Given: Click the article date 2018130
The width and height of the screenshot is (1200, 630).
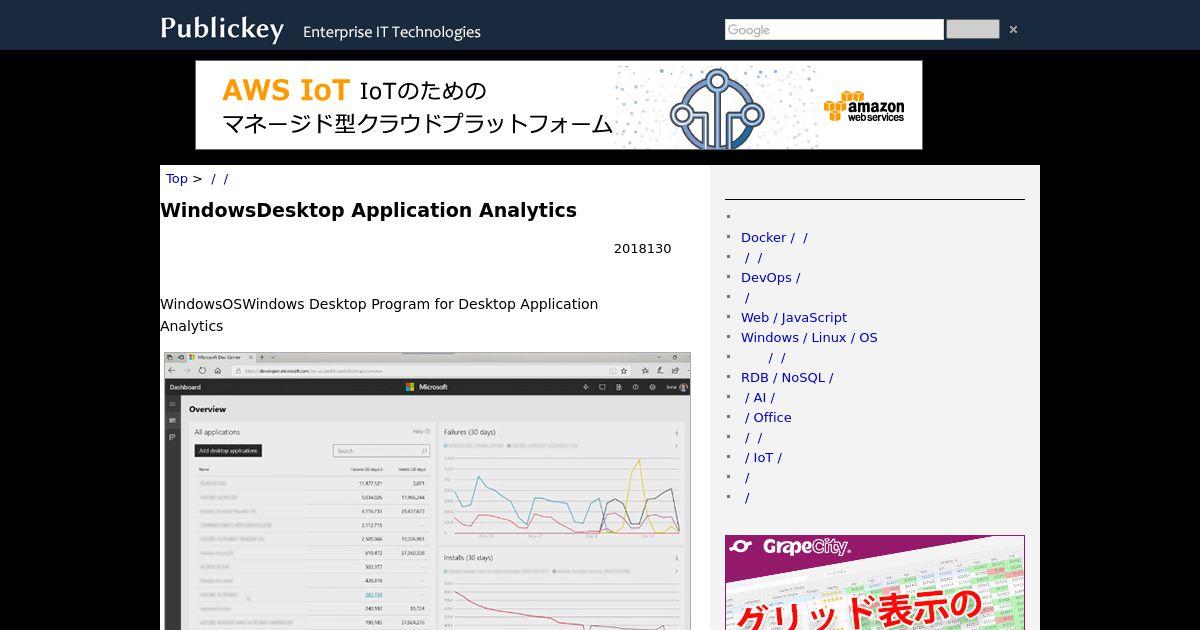Looking at the screenshot, I should [x=643, y=249].
